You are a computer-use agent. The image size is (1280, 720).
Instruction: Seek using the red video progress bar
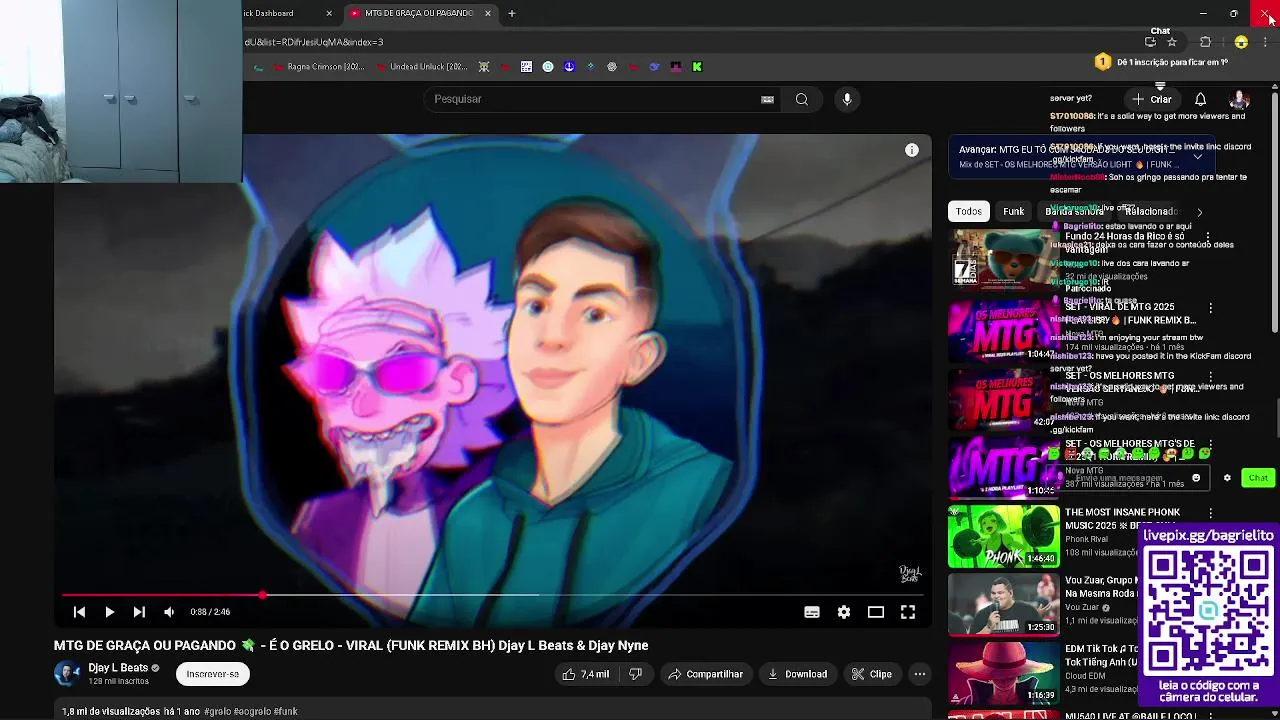(x=492, y=595)
